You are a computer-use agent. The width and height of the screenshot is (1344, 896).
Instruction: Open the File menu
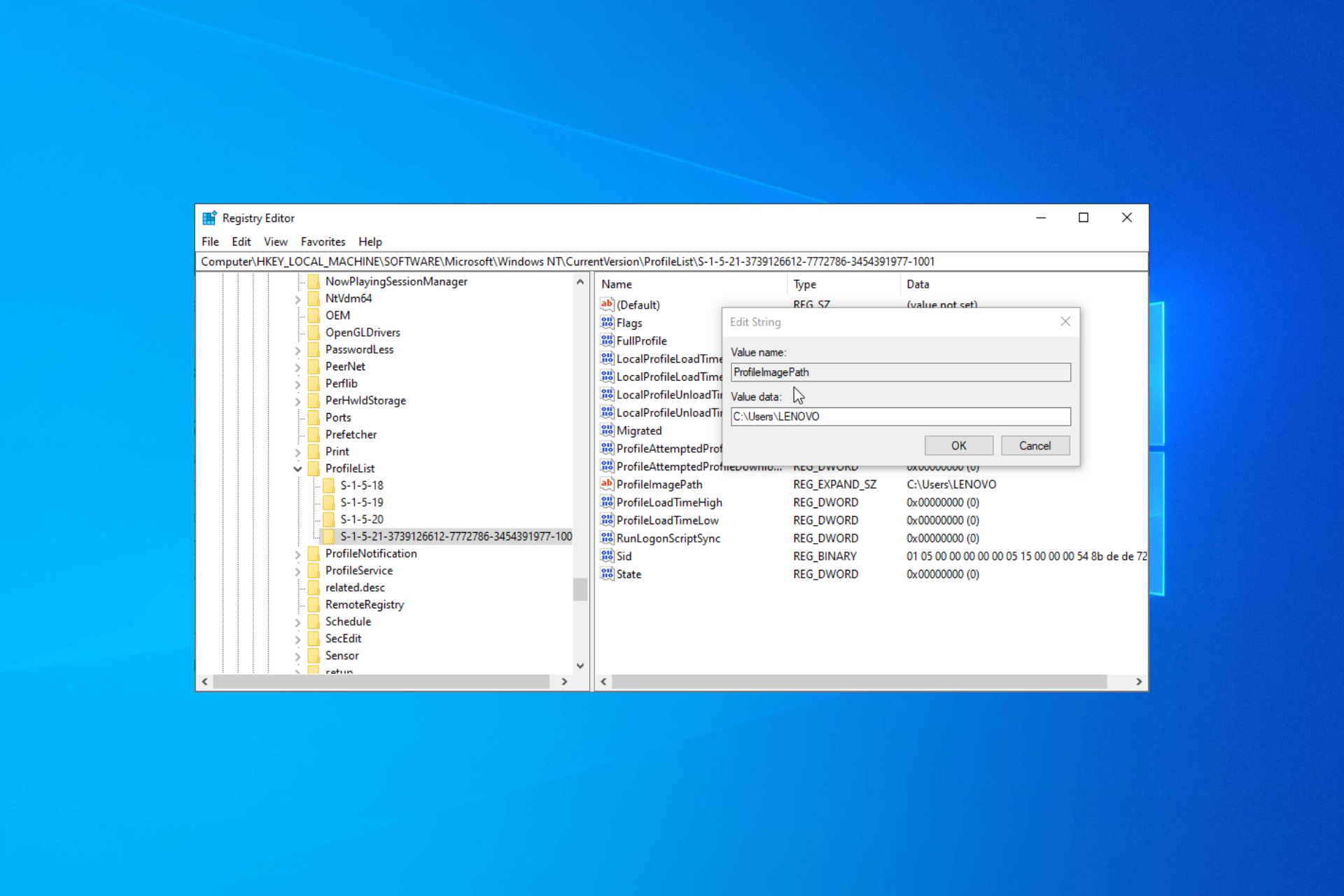(210, 241)
